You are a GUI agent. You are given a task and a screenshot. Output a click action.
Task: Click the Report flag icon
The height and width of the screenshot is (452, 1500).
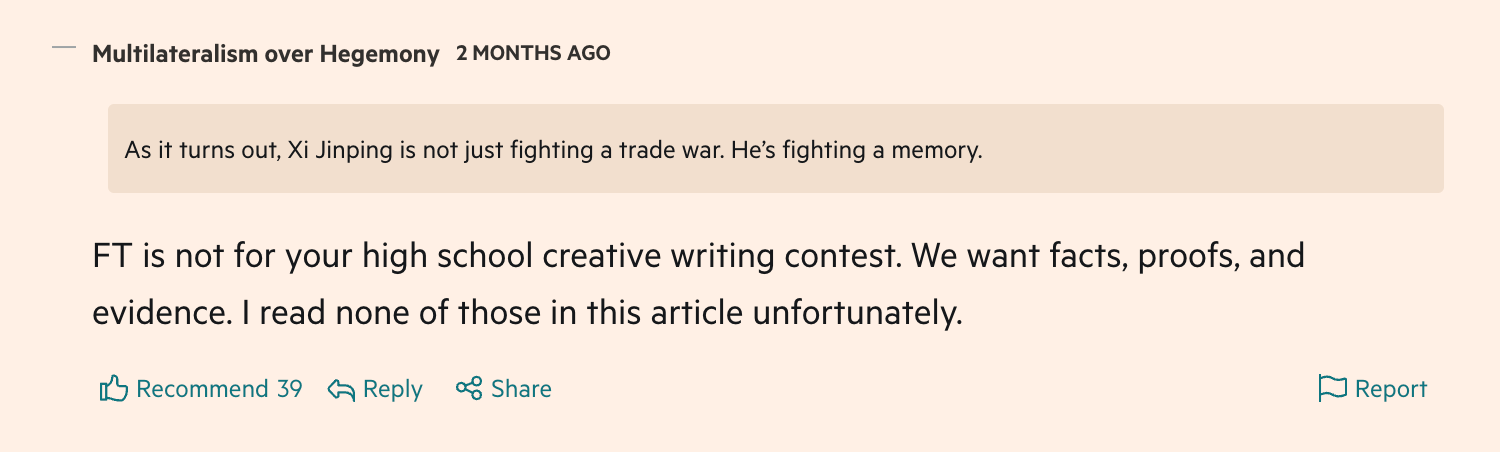tap(1333, 388)
